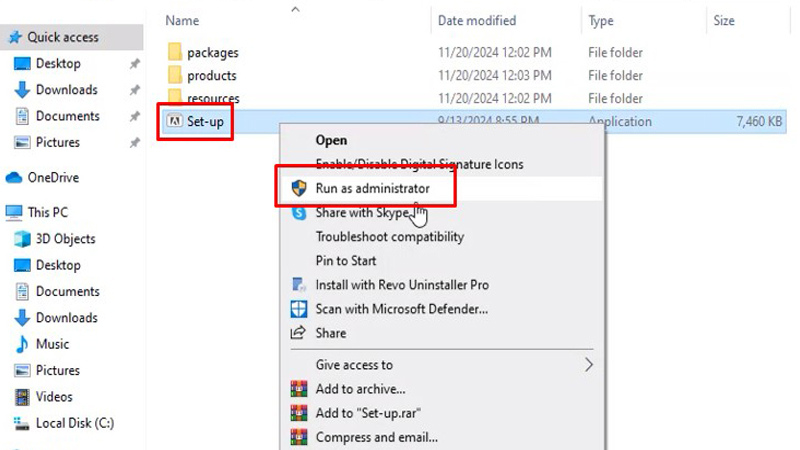Screen dimensions: 800x450
Task: Choose Enable/Disable Digital Signature Icons
Action: (x=419, y=164)
